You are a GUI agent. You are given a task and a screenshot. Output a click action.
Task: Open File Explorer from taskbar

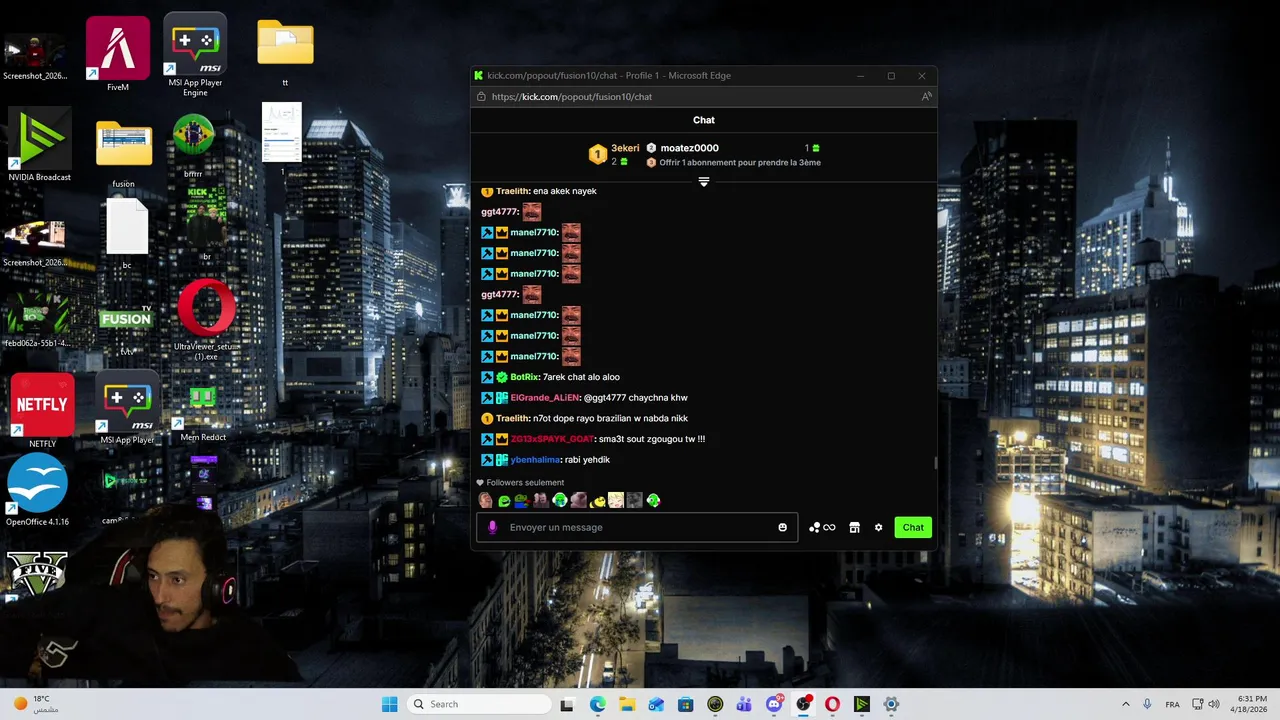(626, 704)
